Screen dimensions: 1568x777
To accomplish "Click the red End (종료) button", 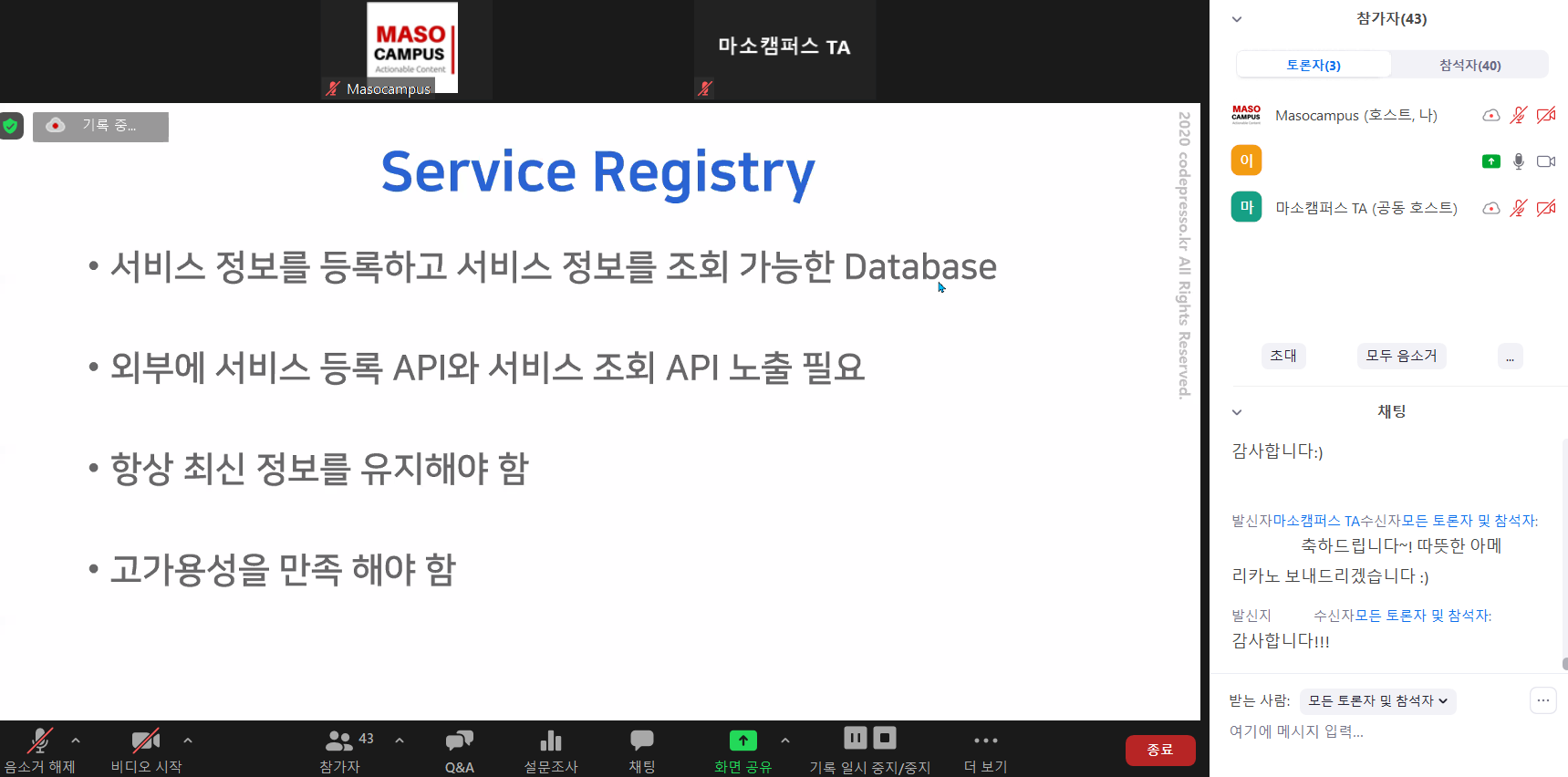I will [1159, 750].
